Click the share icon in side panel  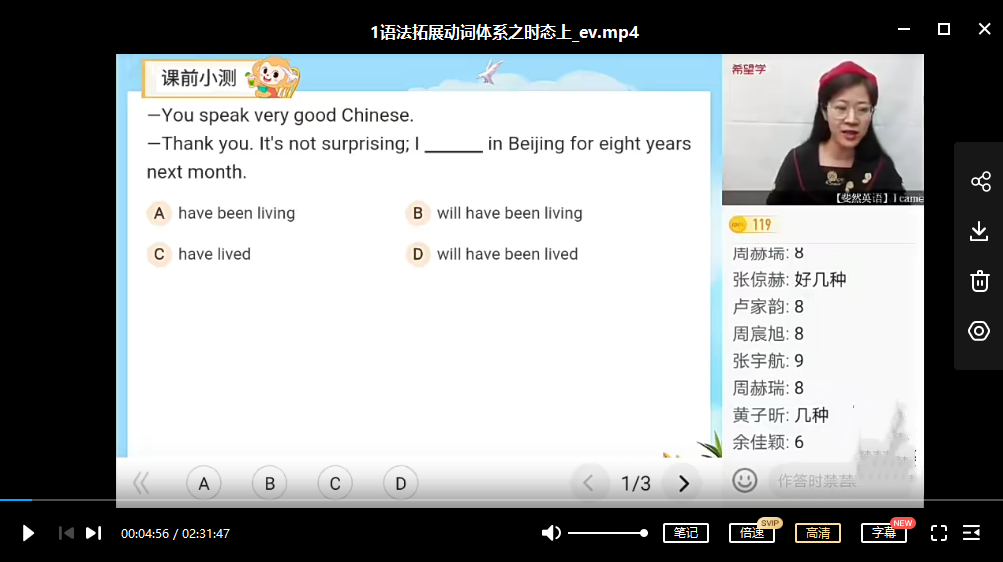980,181
